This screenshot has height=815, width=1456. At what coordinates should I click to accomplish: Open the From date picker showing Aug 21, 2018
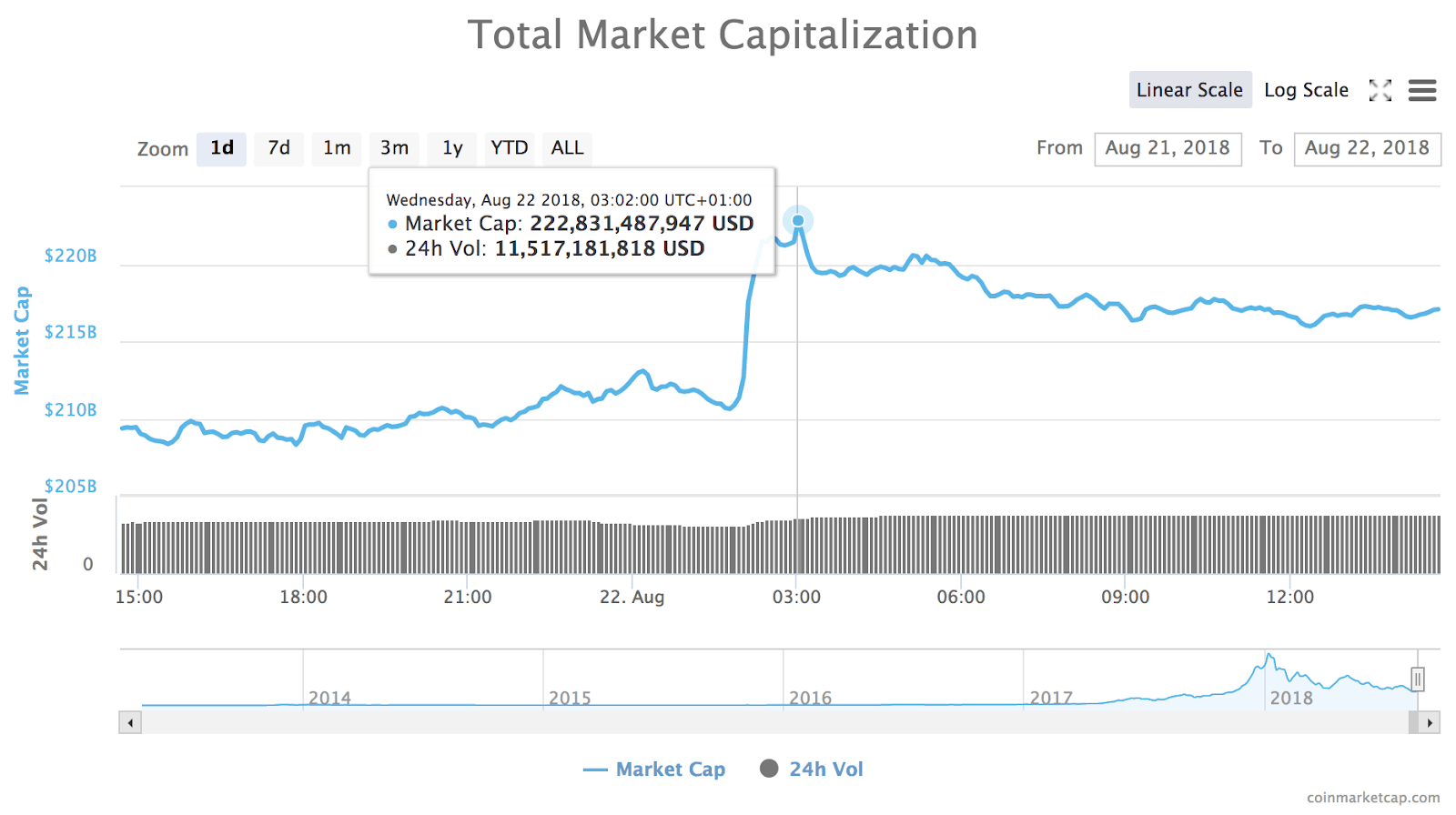coord(1168,148)
